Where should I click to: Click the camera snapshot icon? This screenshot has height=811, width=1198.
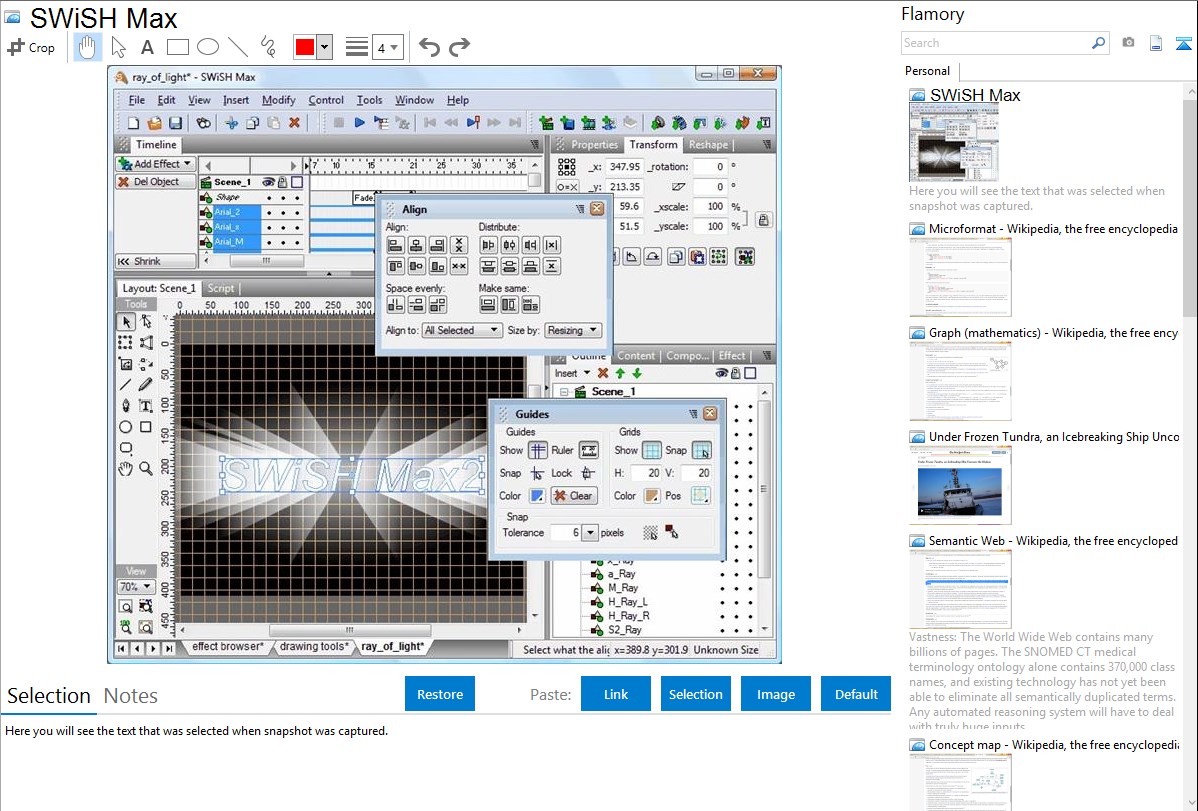coord(1128,43)
